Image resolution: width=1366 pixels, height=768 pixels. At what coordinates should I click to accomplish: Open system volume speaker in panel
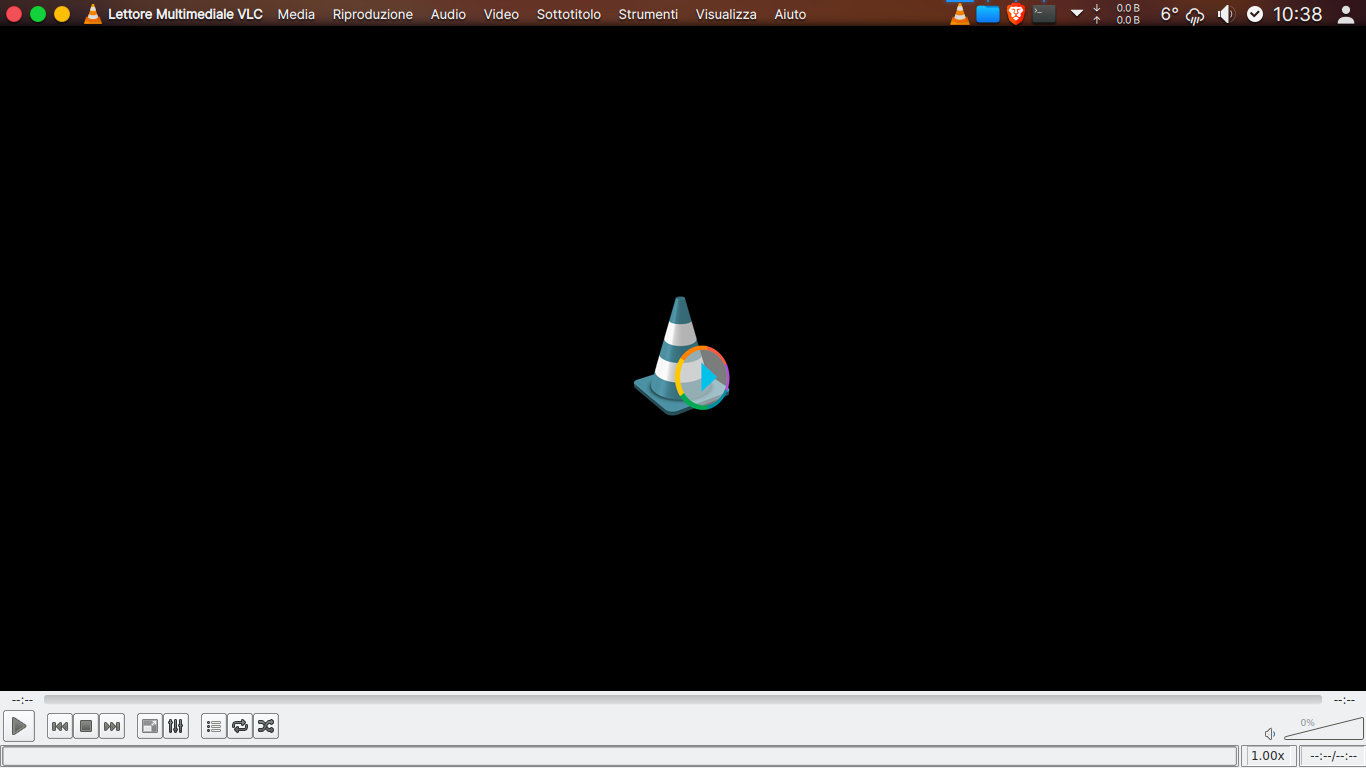(x=1226, y=14)
